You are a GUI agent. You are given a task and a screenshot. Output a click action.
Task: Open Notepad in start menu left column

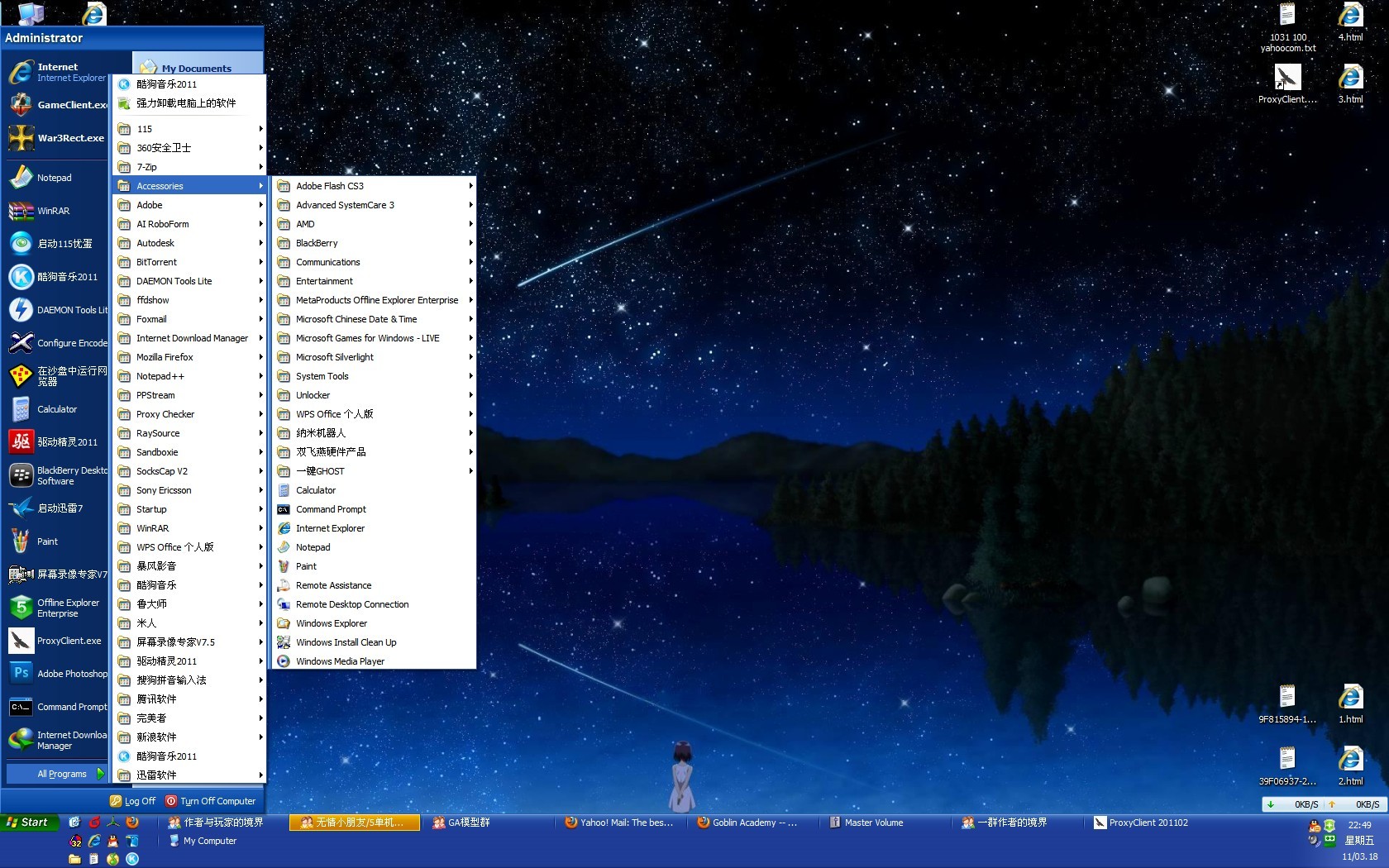[x=56, y=178]
